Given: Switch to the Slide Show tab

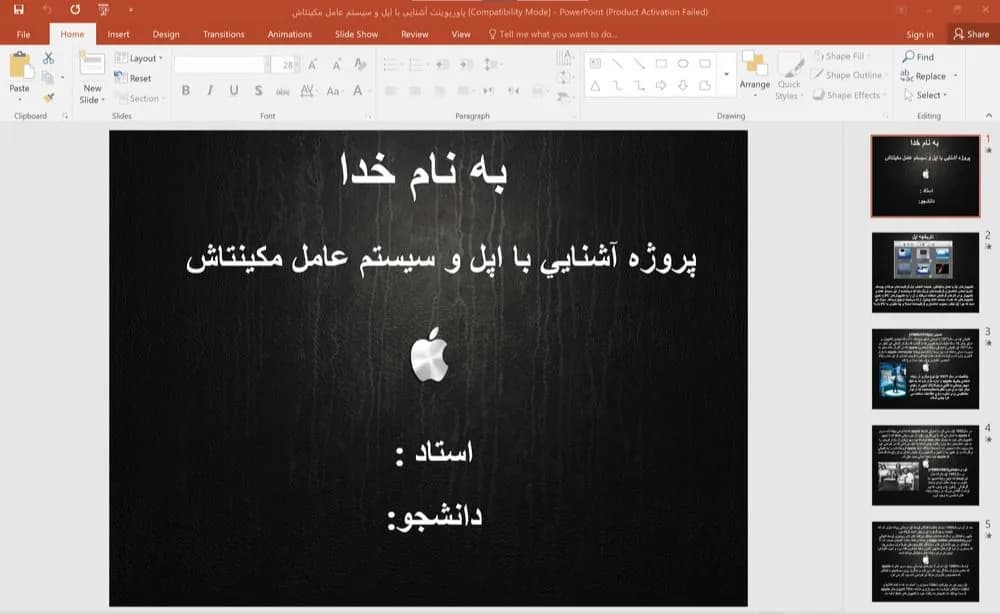Looking at the screenshot, I should [357, 34].
